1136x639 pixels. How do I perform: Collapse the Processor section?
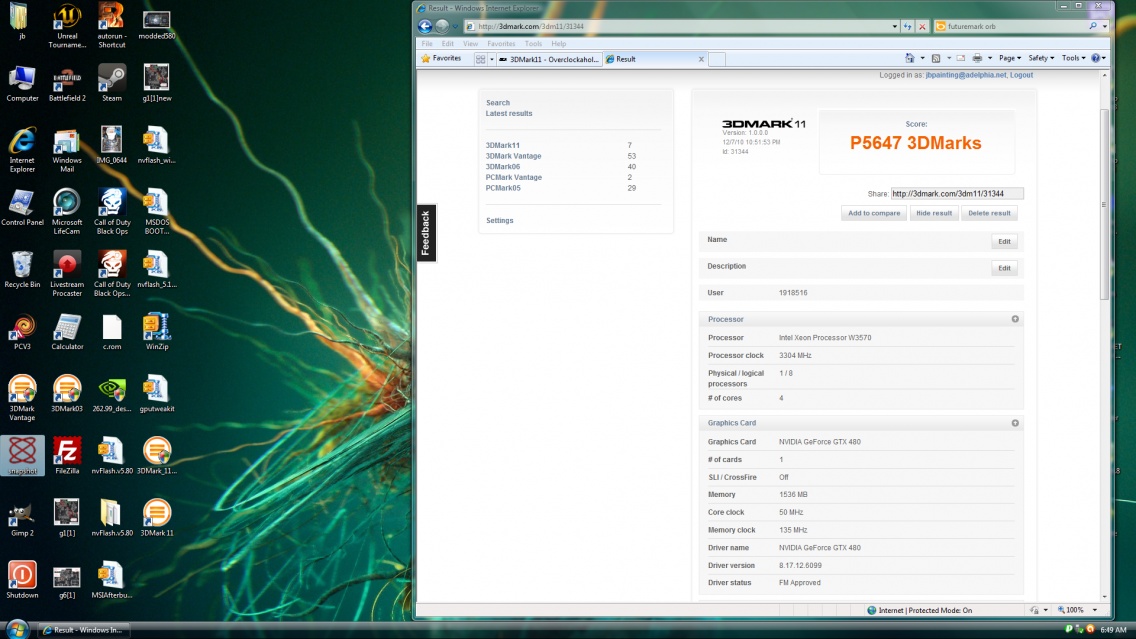[x=1015, y=319]
